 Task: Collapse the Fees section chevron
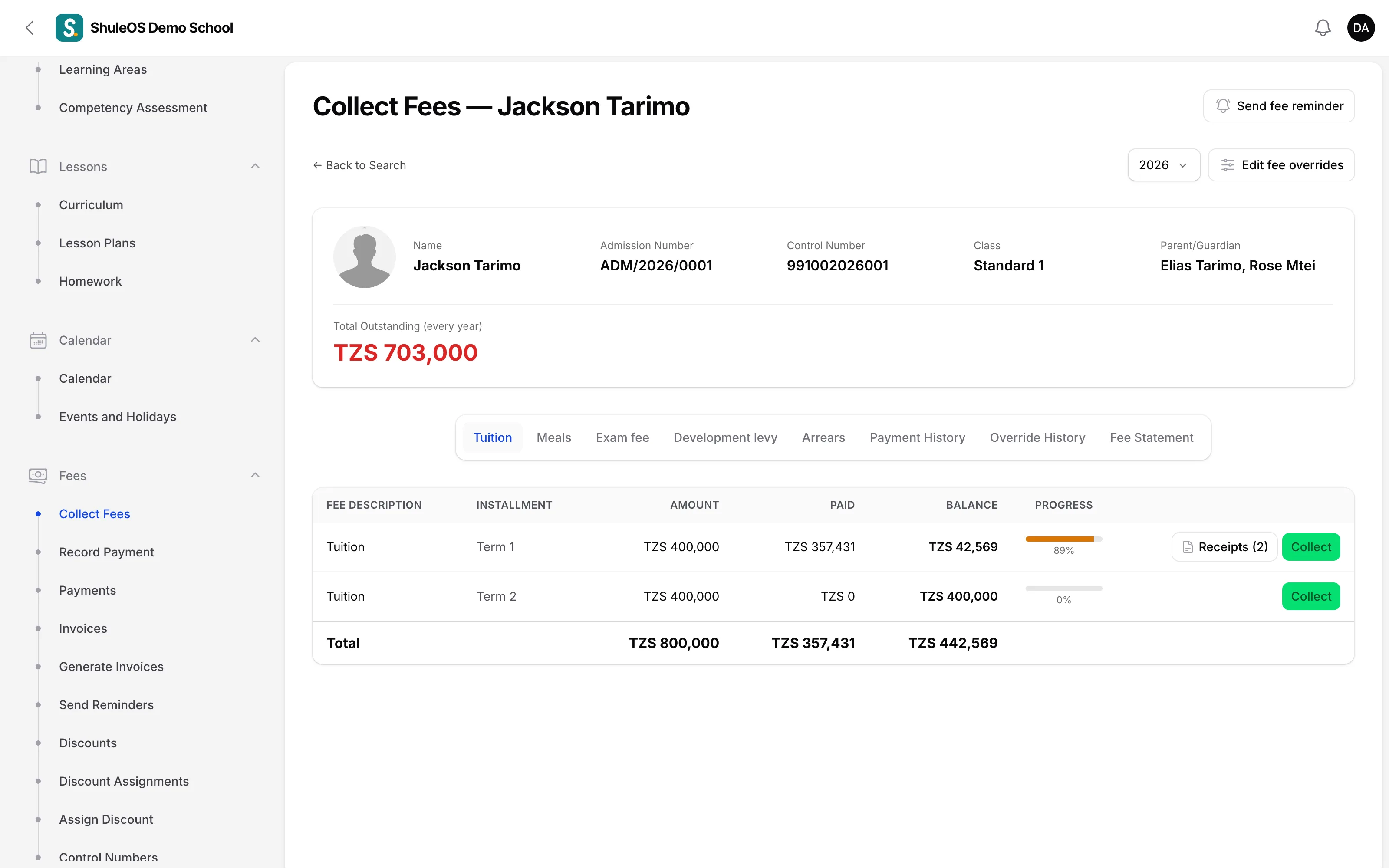tap(255, 476)
